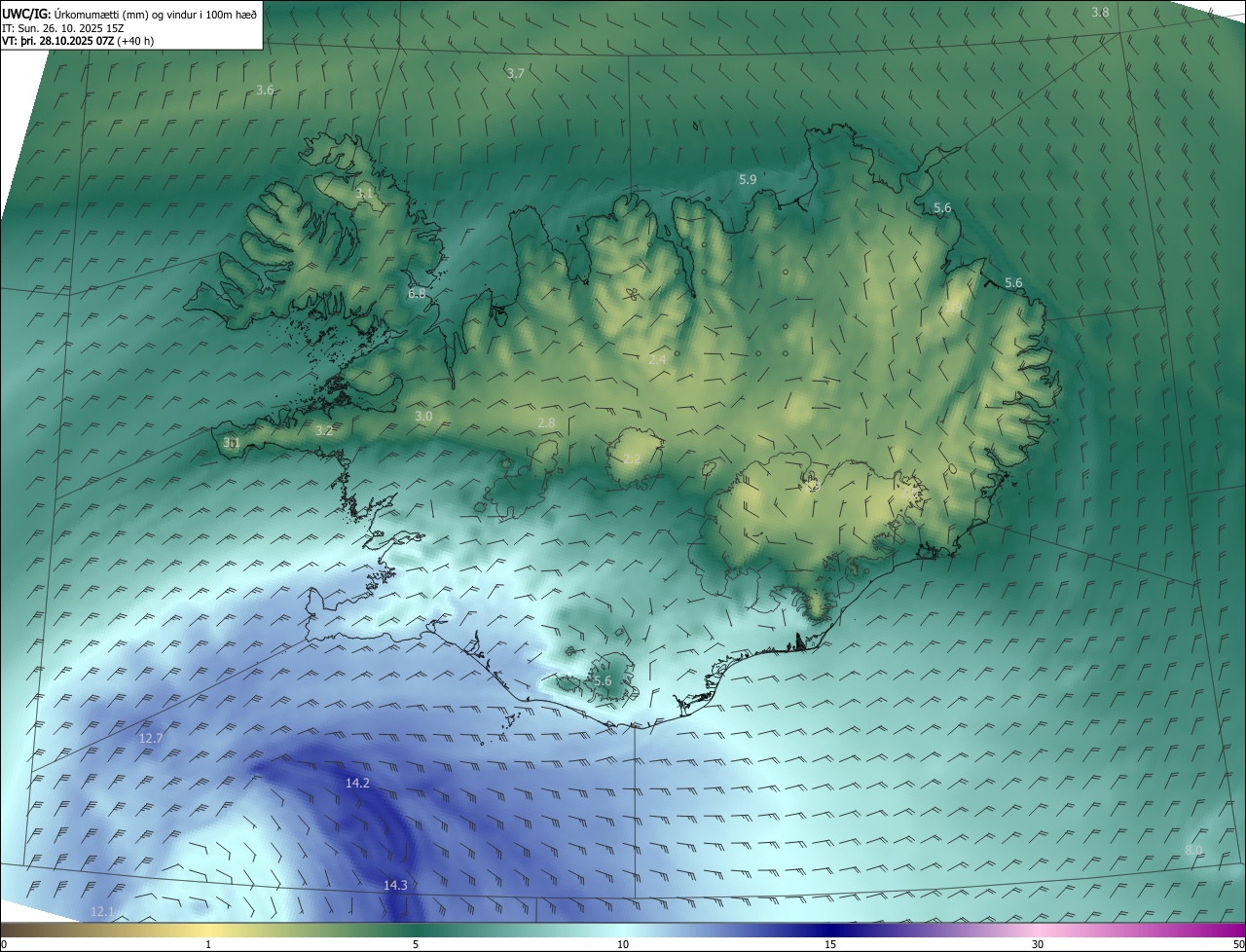
Task: Click the 5 mm tick on the color scale
Action: coord(416,944)
